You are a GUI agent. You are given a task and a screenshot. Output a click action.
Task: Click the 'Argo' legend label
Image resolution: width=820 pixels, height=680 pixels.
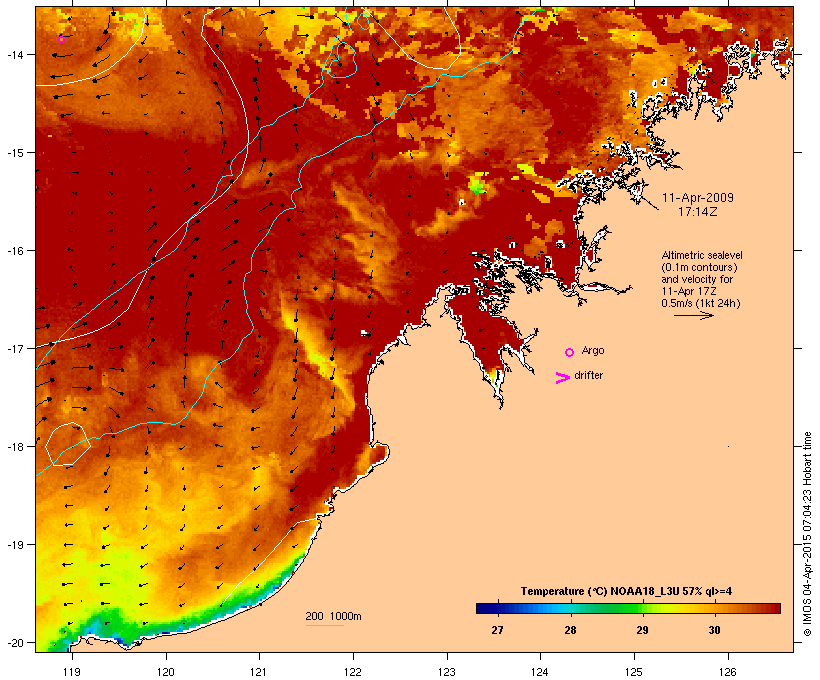point(593,350)
